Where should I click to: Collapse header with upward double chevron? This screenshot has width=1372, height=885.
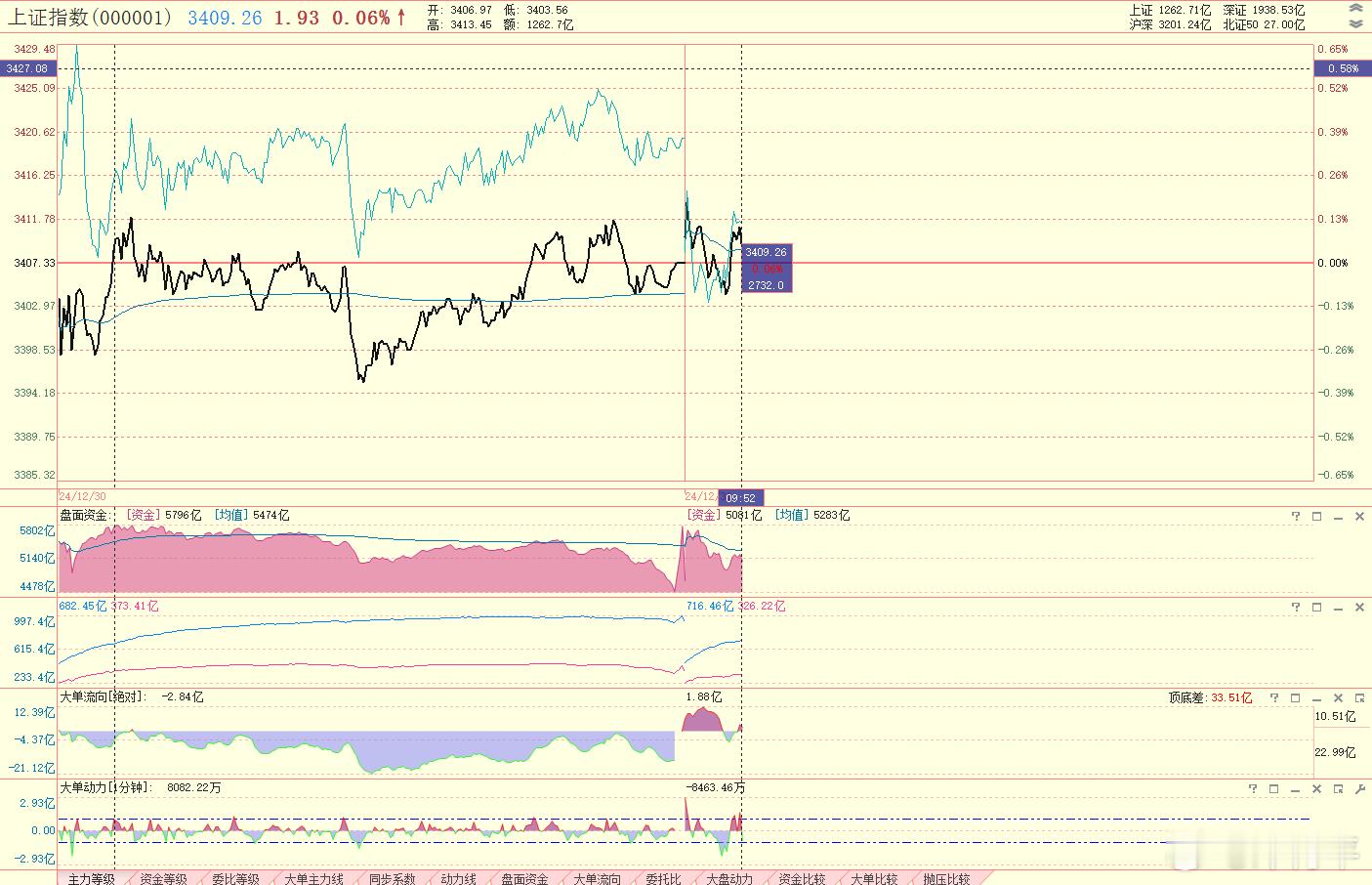coord(1355,9)
